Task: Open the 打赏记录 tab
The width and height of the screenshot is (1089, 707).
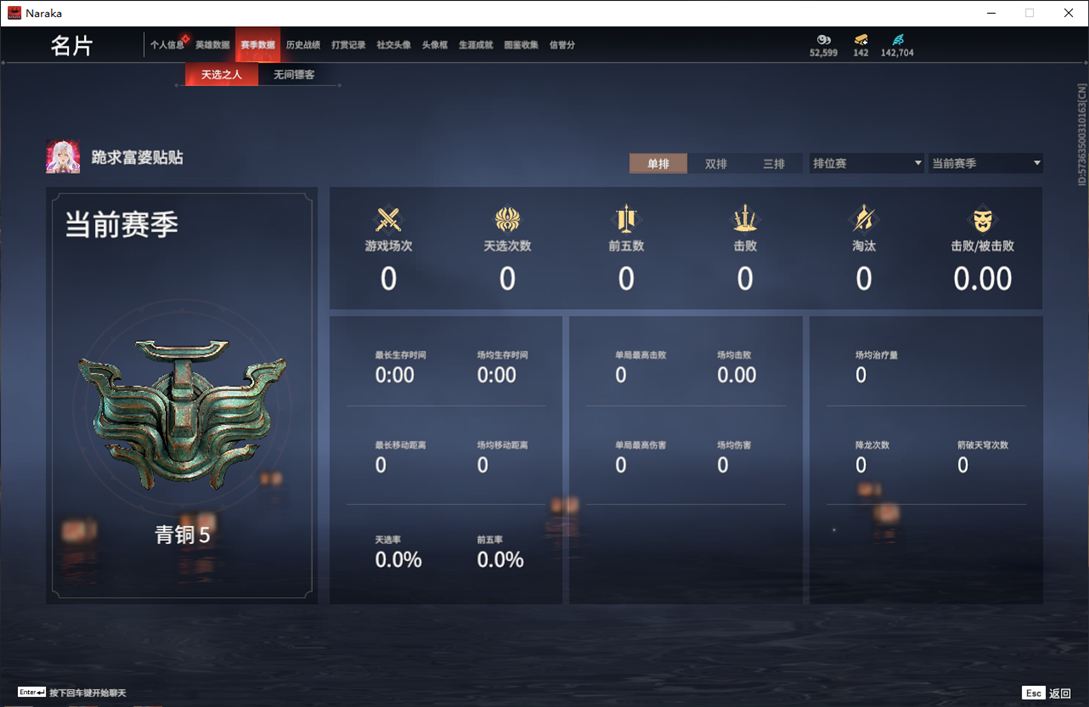Action: (348, 44)
